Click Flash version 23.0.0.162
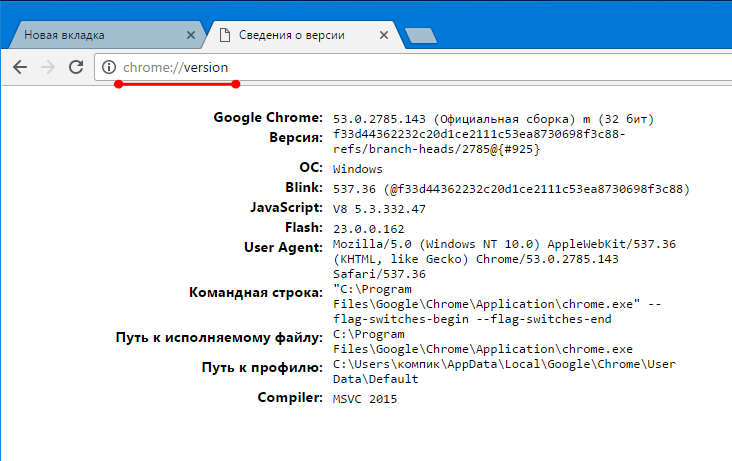 pyautogui.click(x=368, y=229)
